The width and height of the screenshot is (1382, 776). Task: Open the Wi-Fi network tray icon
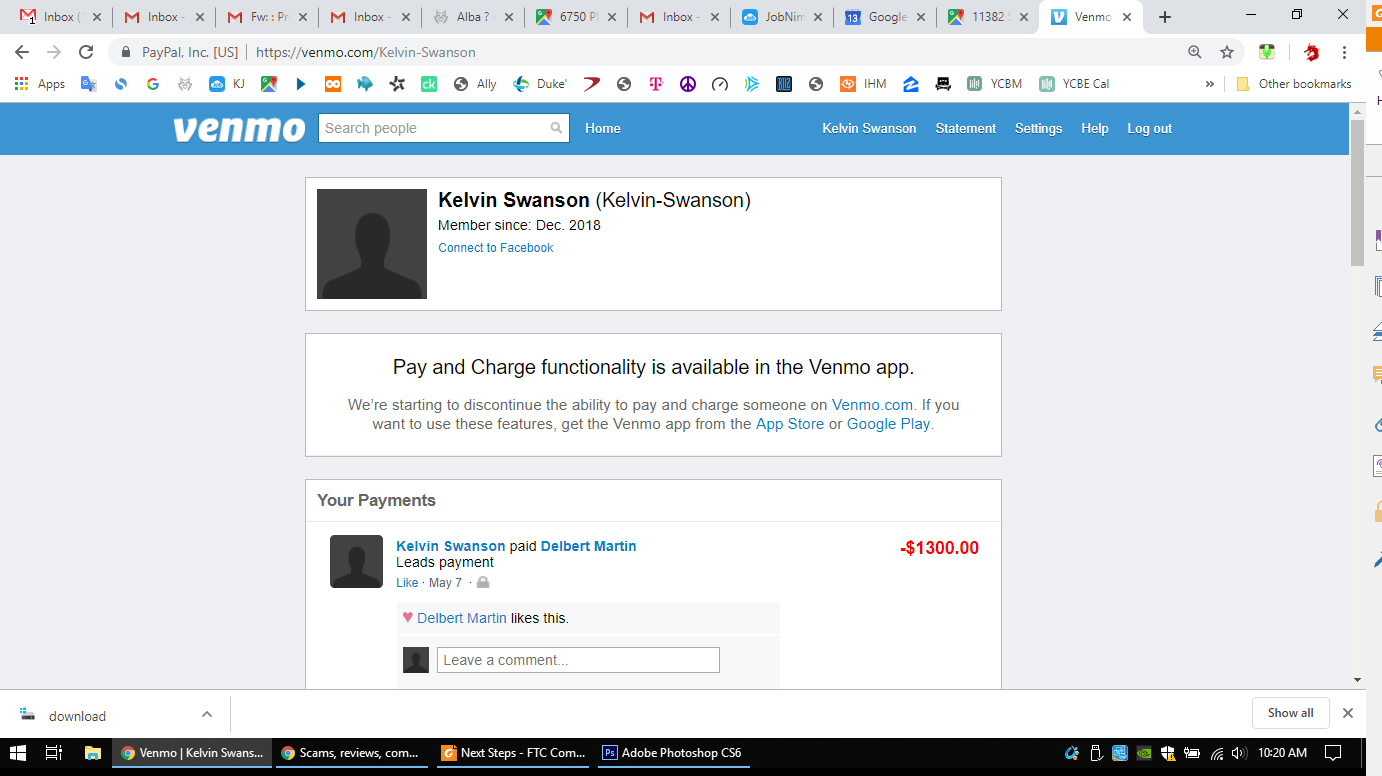tap(1217, 753)
